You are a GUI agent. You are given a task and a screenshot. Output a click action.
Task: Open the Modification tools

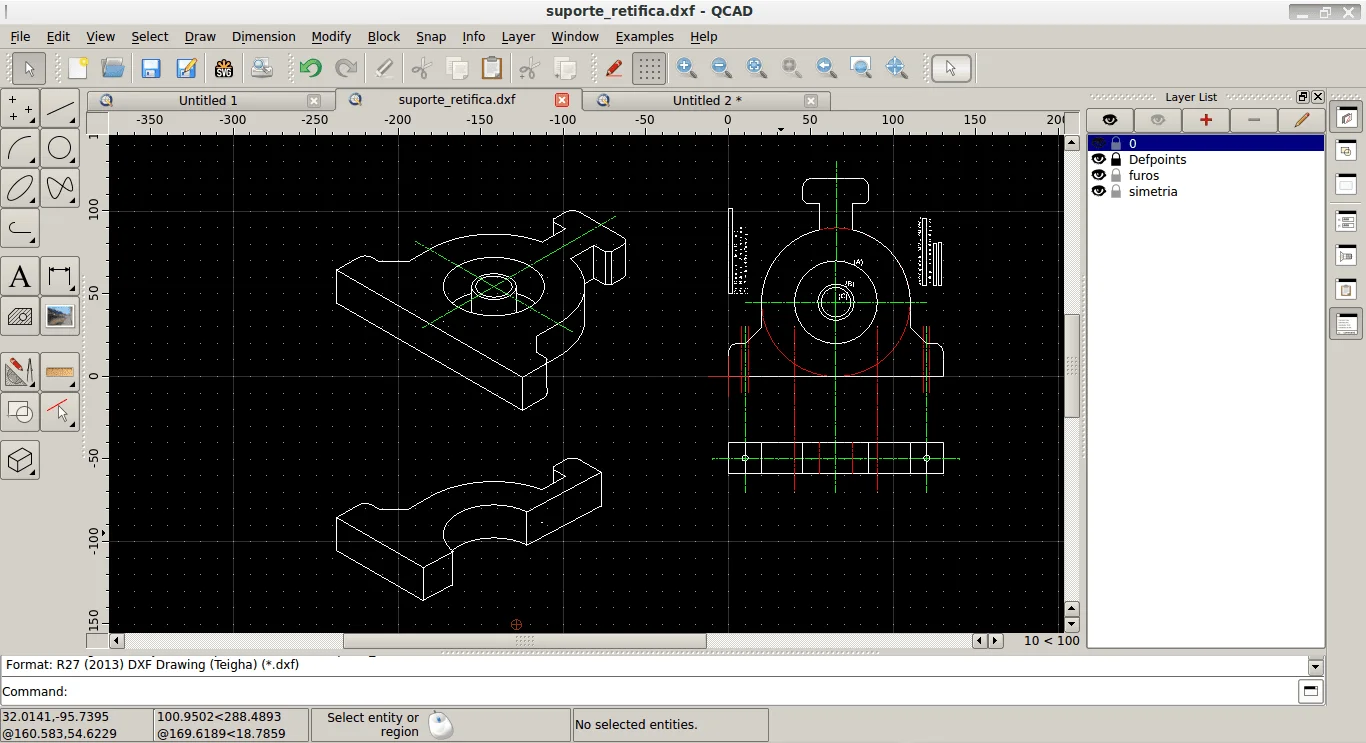pyautogui.click(x=20, y=372)
